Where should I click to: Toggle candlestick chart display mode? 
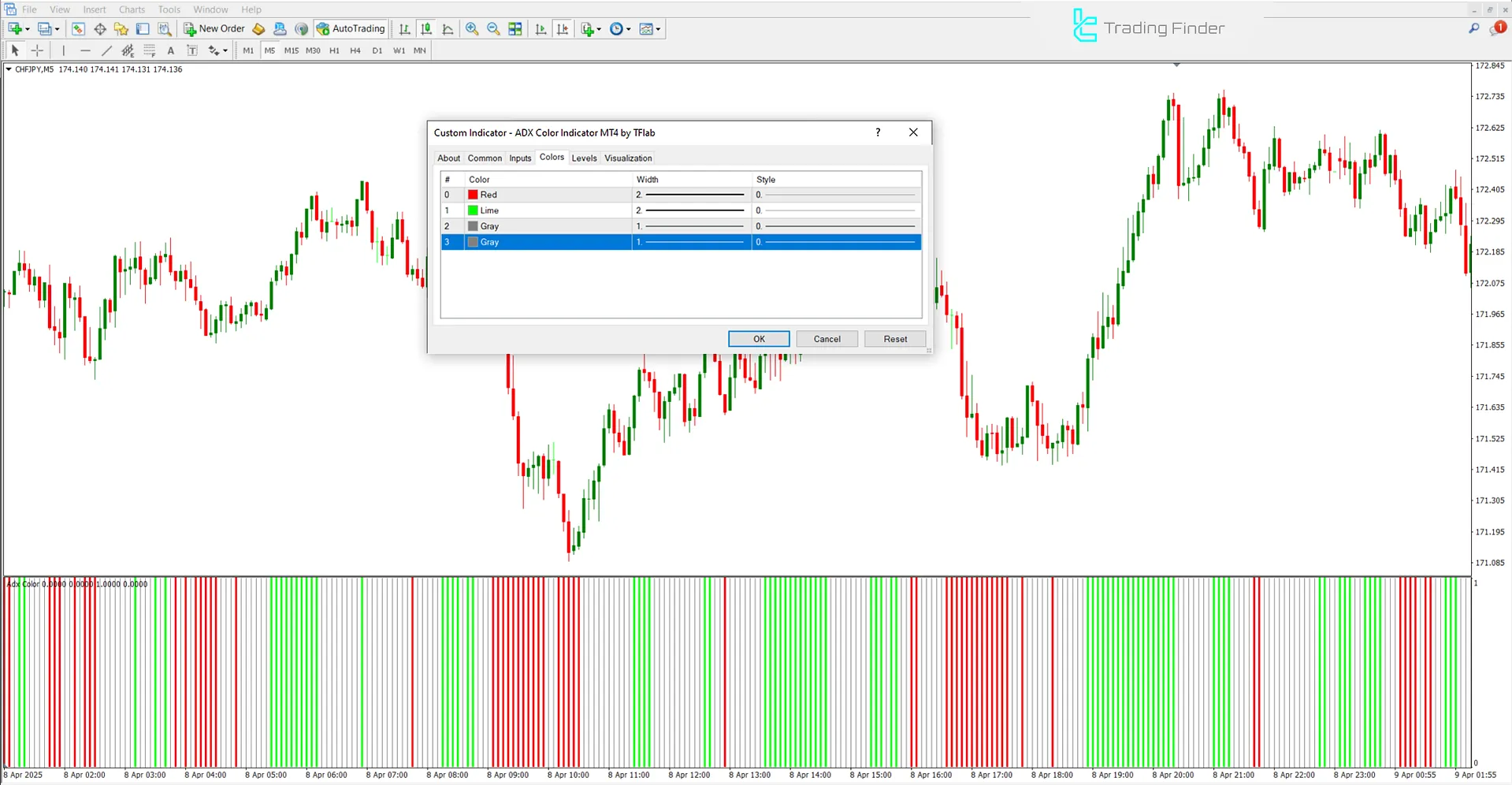click(425, 29)
